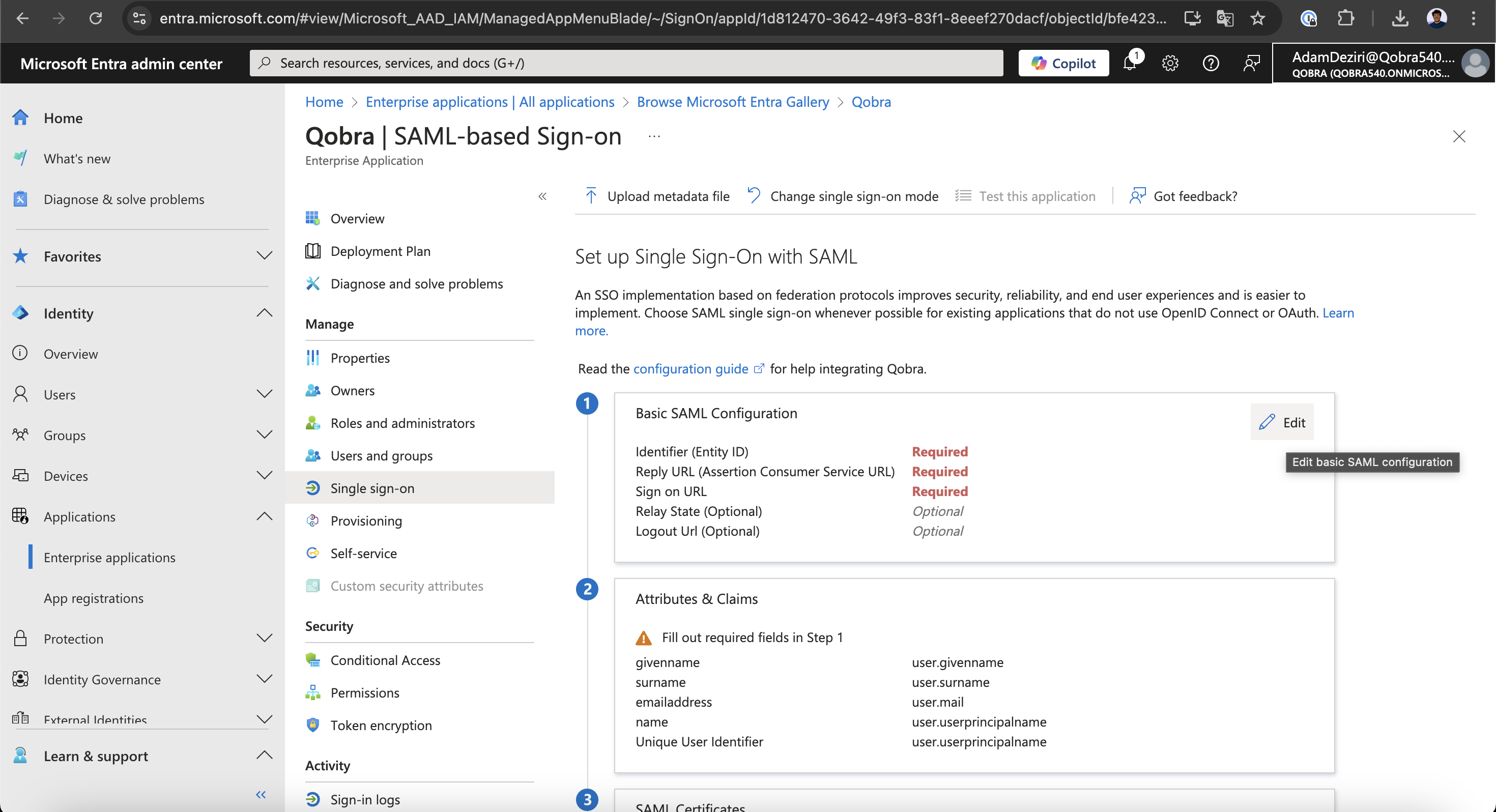Collapse app menu with double-chevron icon
Screen dimensions: 1496x812
pos(542,196)
